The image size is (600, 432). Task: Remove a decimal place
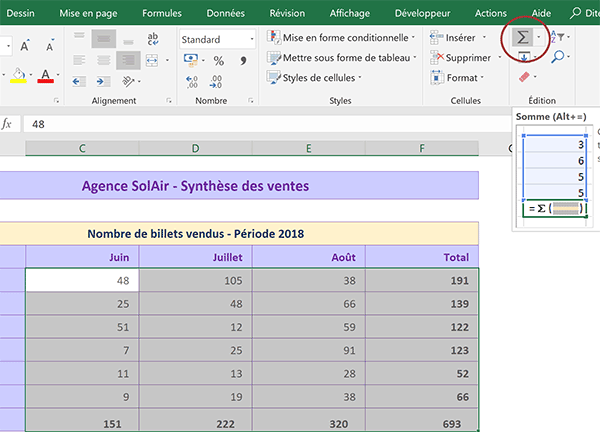(216, 82)
